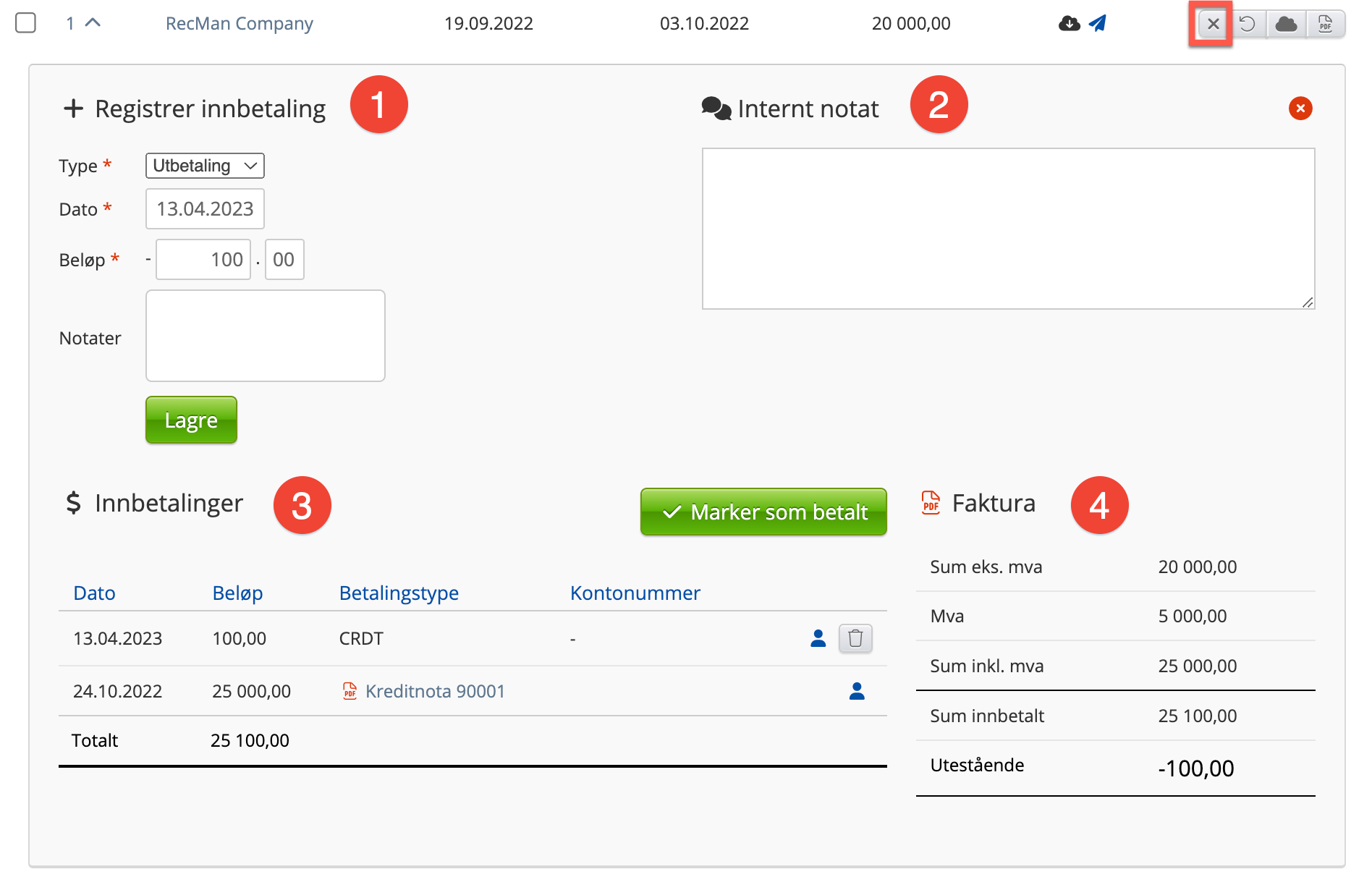Click the black cloud download icon
The width and height of the screenshot is (1372, 877).
click(x=1069, y=24)
